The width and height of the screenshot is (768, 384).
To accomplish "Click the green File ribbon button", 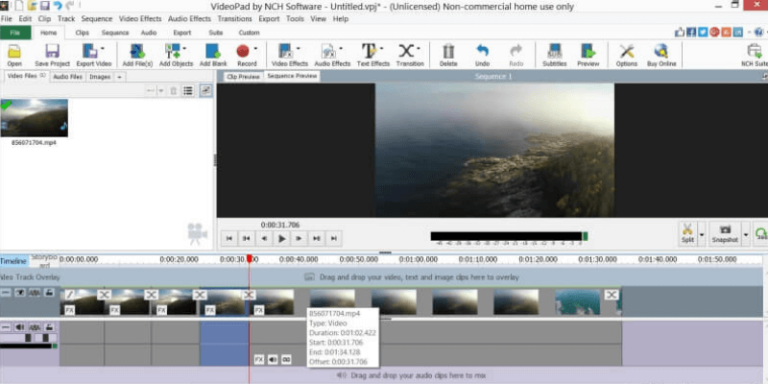I will [16, 33].
